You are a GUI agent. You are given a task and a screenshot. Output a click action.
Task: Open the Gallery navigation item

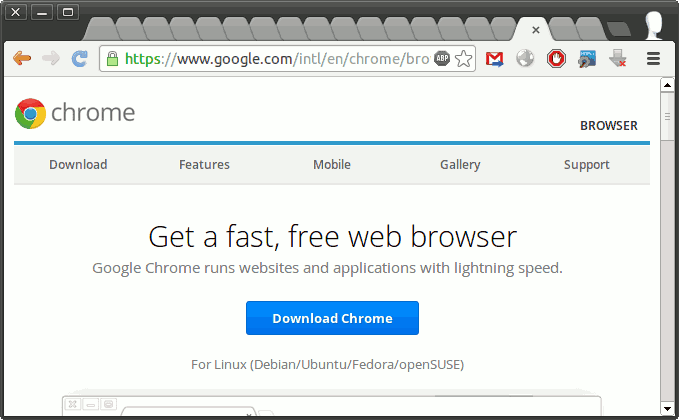[x=460, y=165]
